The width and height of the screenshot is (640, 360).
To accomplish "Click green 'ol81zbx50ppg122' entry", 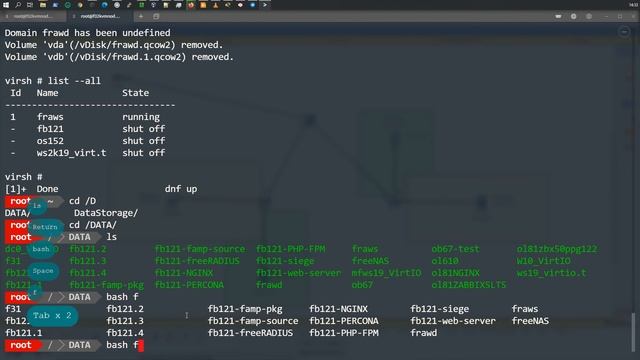I will [x=557, y=249].
